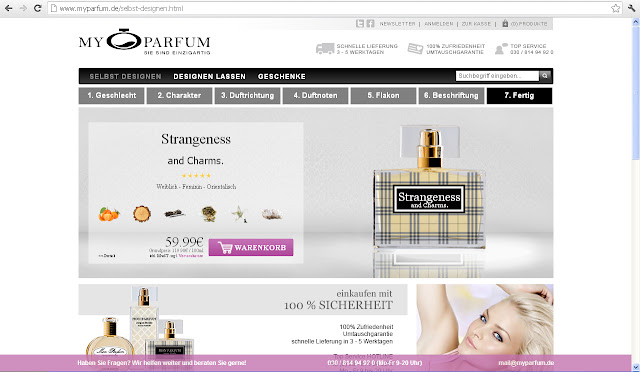Click the satisfaction guarantee card icon
The height and width of the screenshot is (372, 640).
tap(415, 49)
